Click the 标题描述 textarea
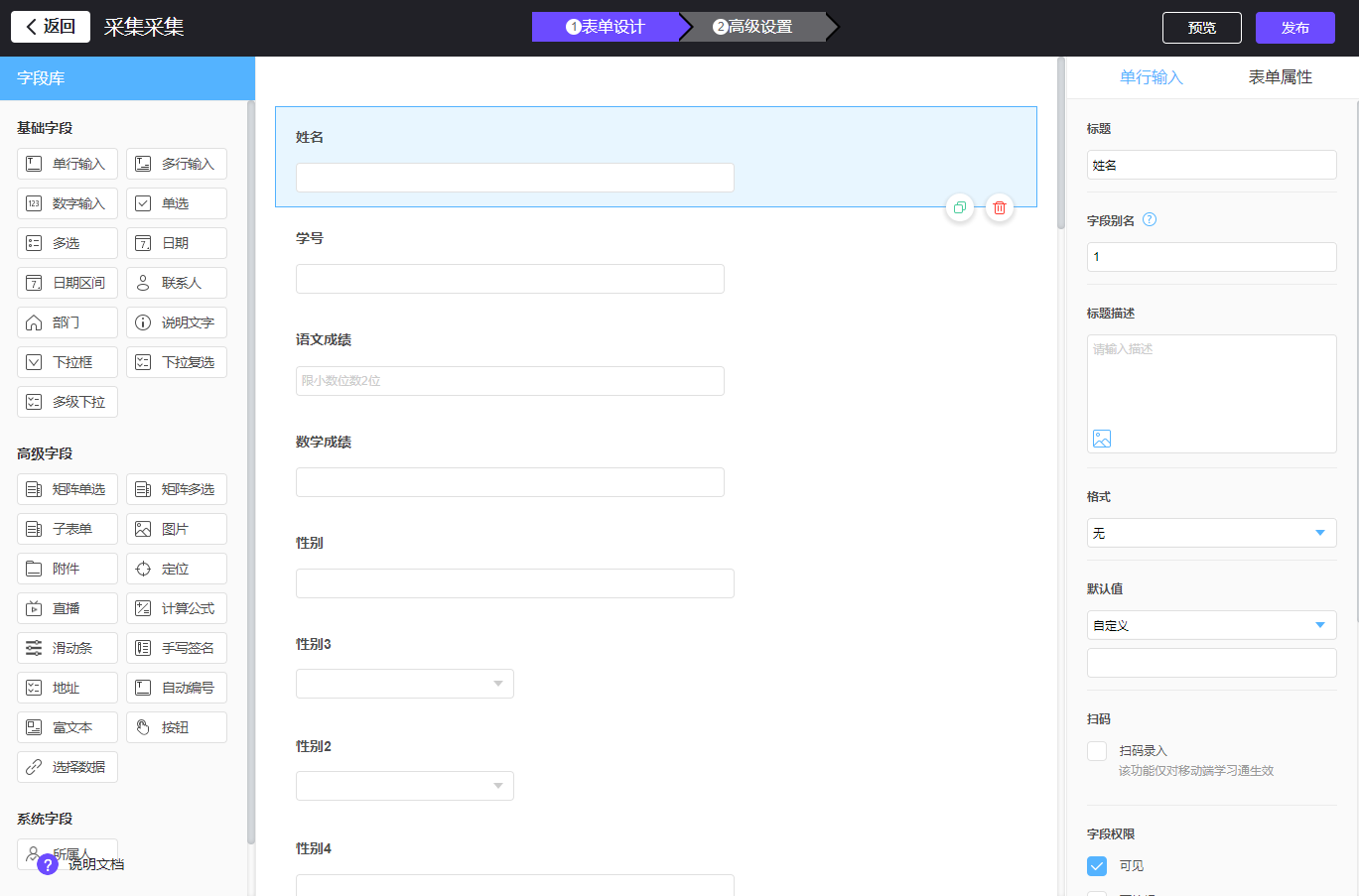The height and width of the screenshot is (896, 1359). tap(1212, 394)
